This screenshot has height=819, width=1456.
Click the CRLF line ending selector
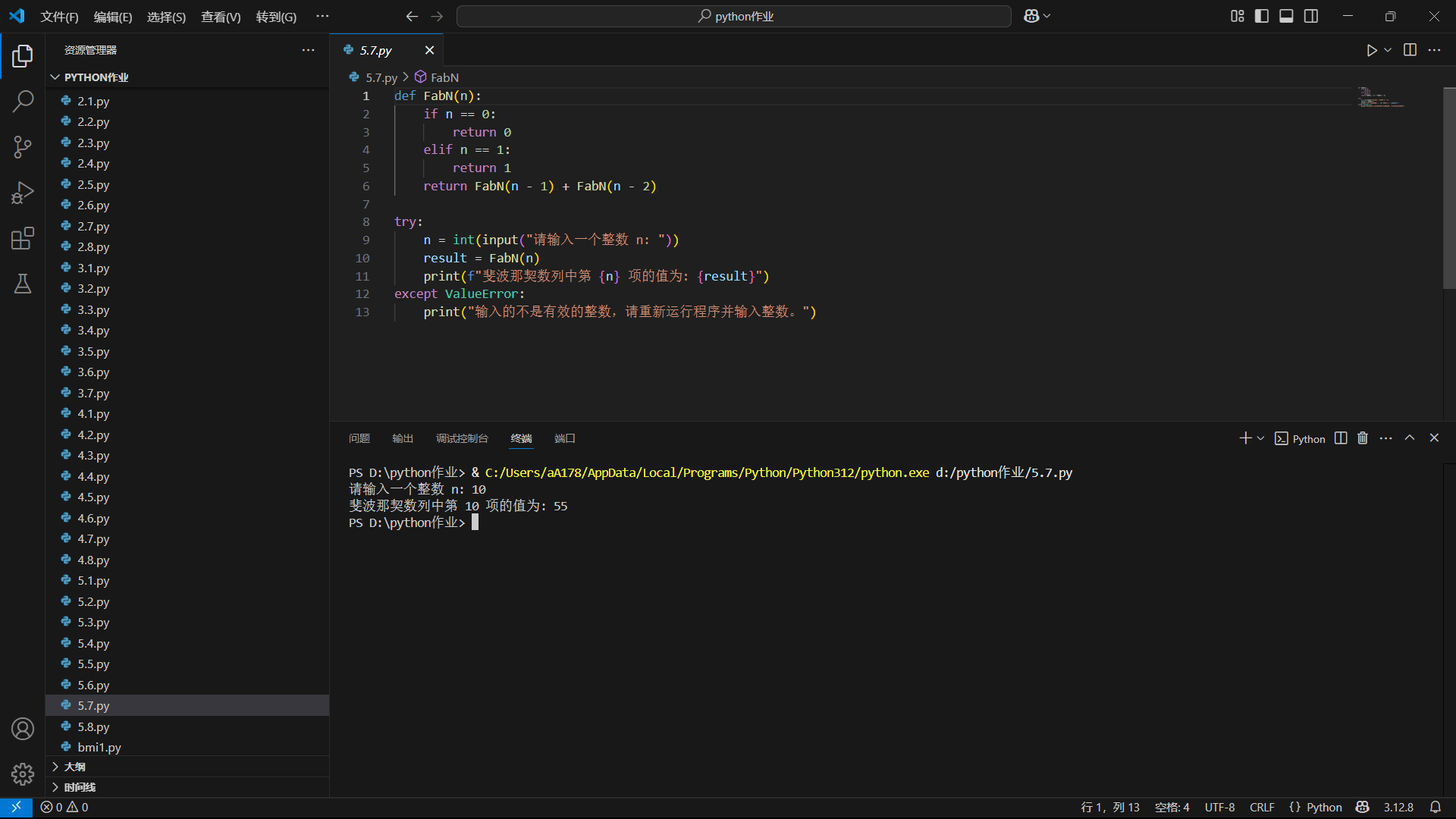(1262, 807)
